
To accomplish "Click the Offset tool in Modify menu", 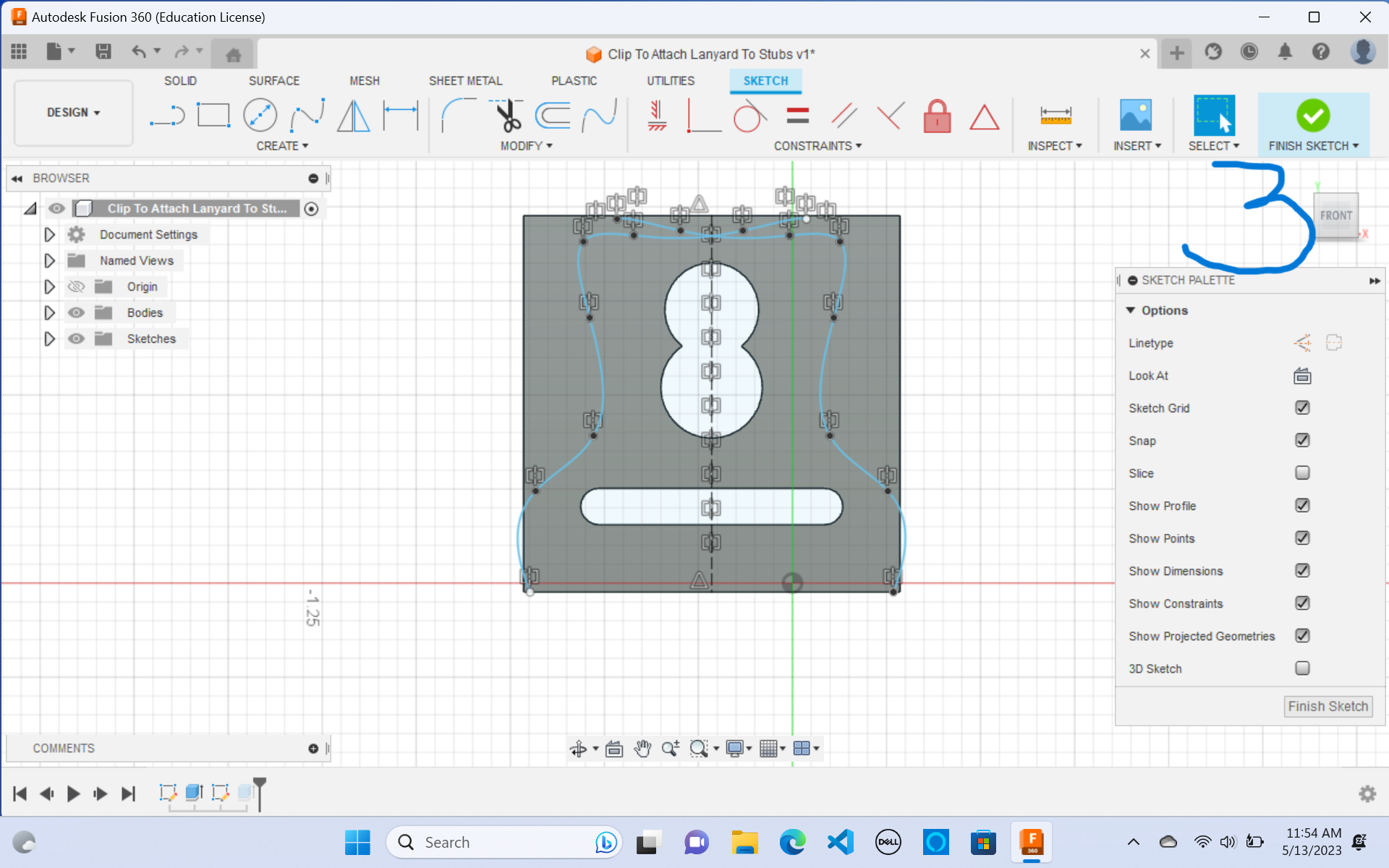I will [x=555, y=116].
